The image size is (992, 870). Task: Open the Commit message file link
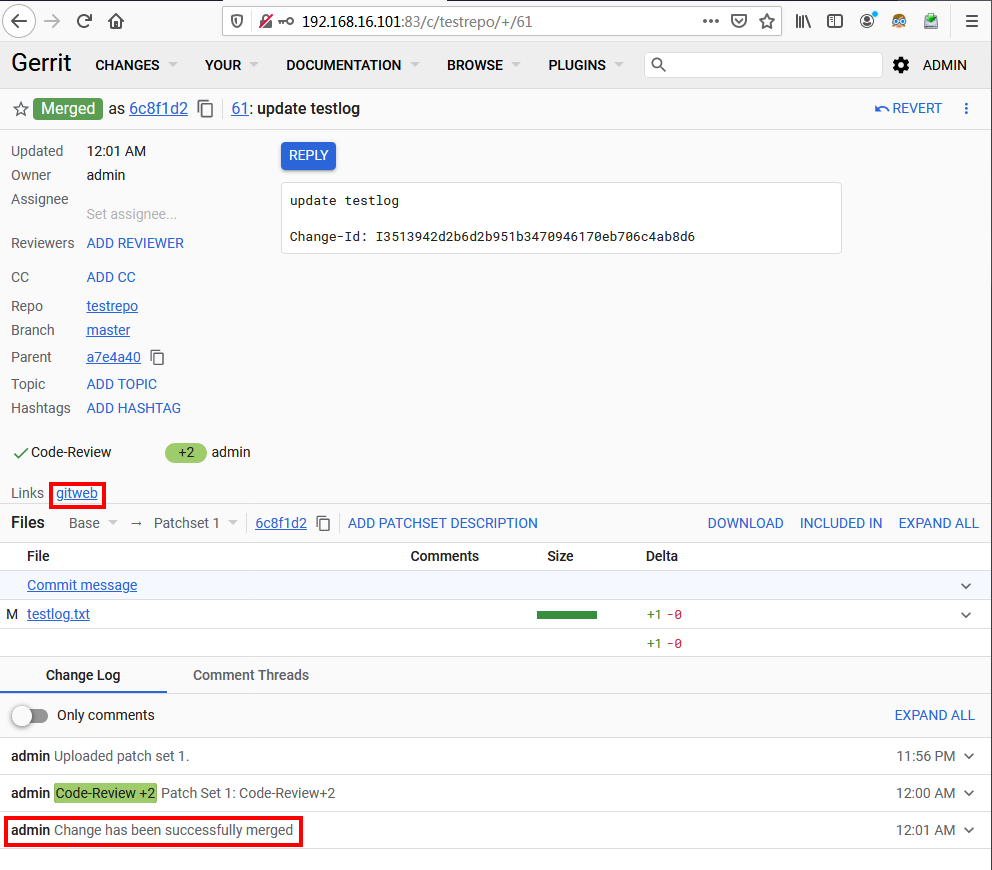click(82, 585)
